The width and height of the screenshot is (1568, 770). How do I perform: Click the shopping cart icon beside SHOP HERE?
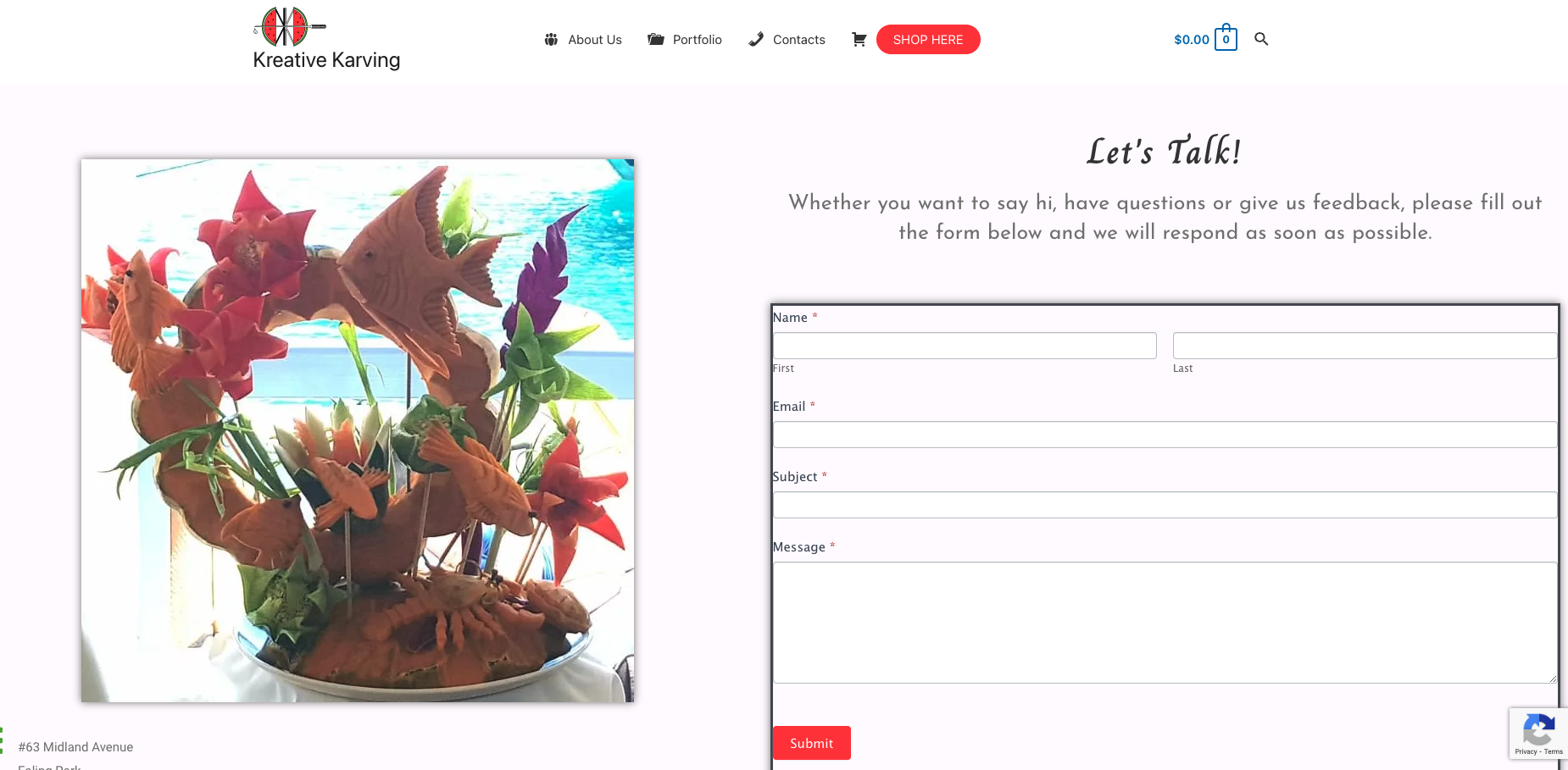(859, 40)
